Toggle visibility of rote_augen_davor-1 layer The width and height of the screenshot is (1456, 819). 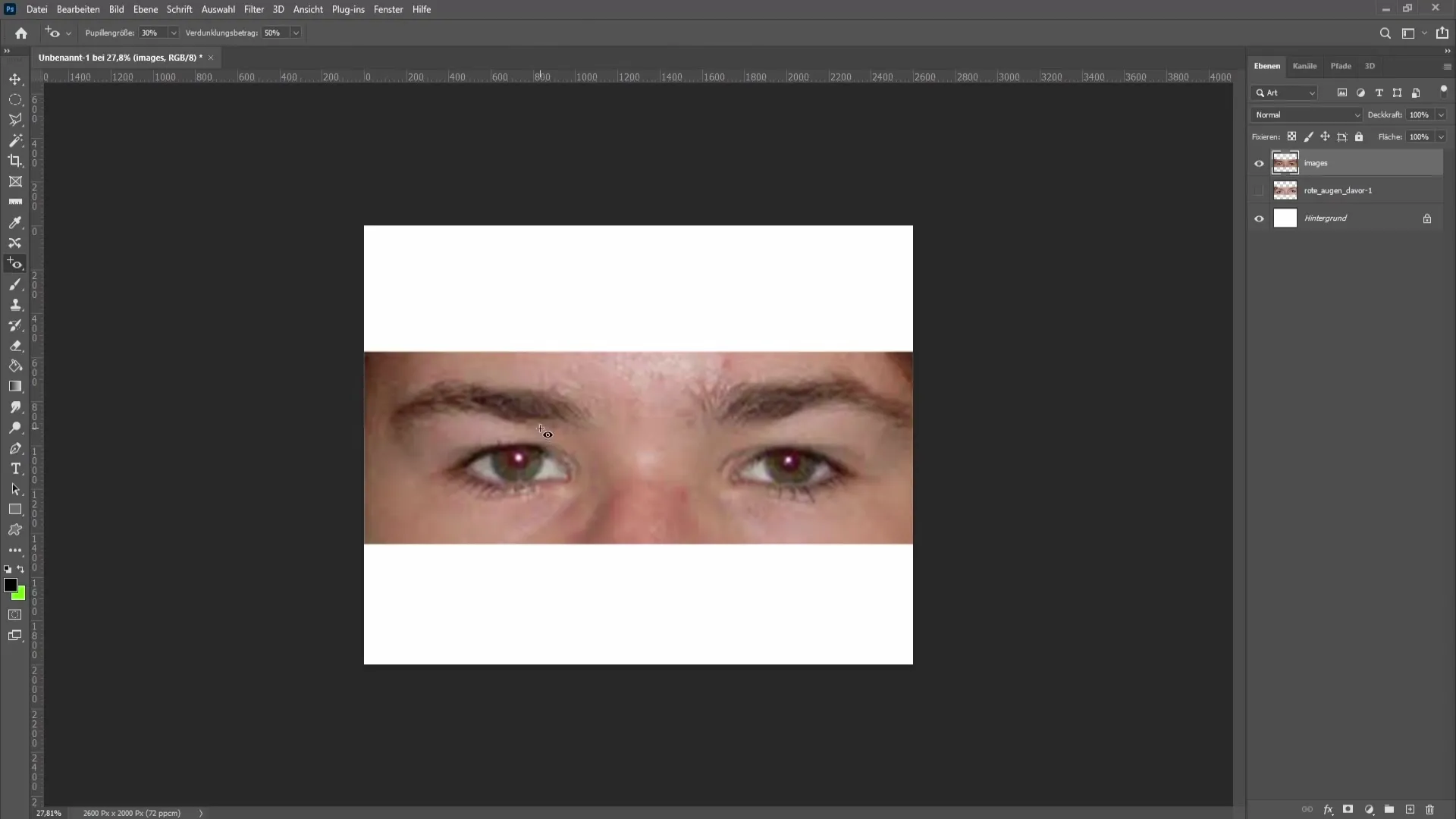point(1259,190)
